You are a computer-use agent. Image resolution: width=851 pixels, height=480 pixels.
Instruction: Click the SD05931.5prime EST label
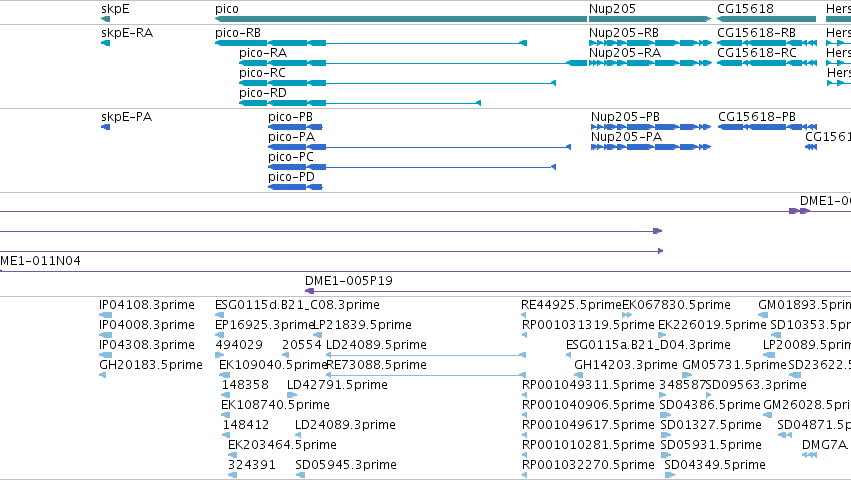711,445
